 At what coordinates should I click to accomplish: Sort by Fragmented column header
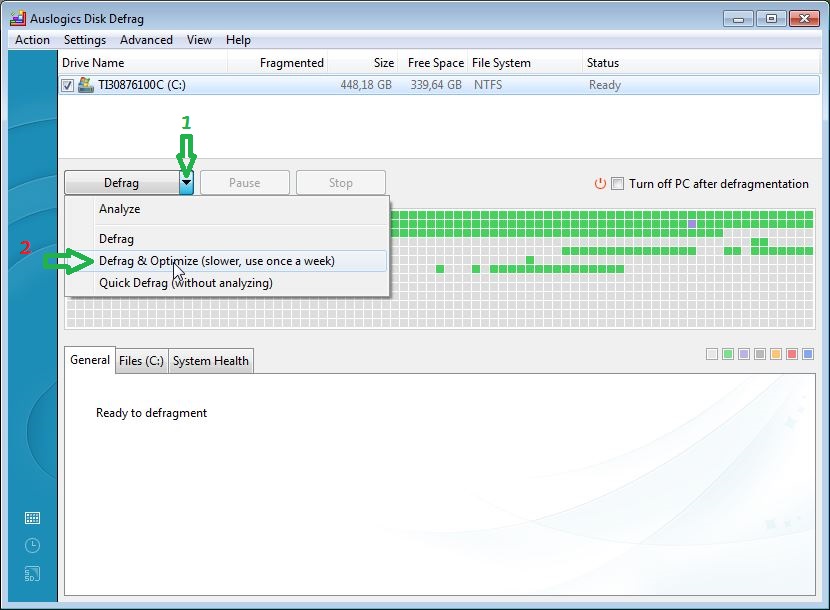point(277,63)
